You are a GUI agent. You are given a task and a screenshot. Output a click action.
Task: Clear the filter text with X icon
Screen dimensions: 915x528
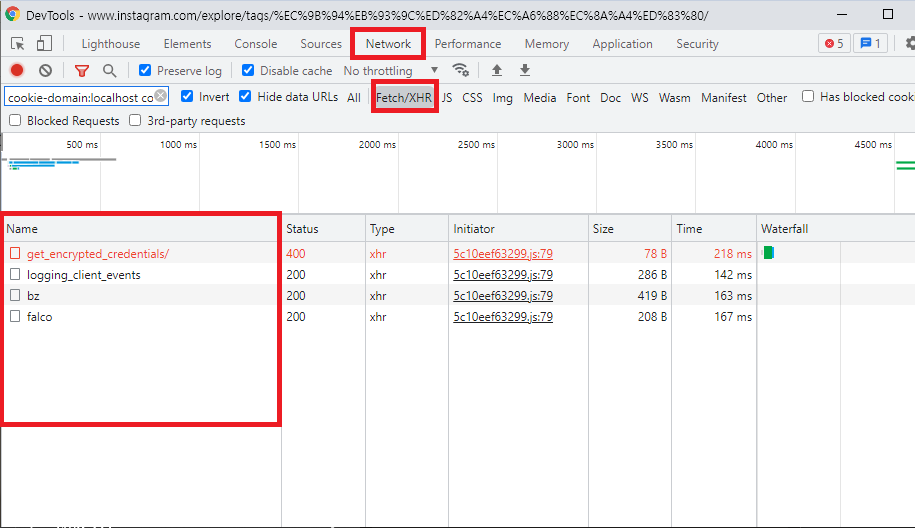click(160, 96)
